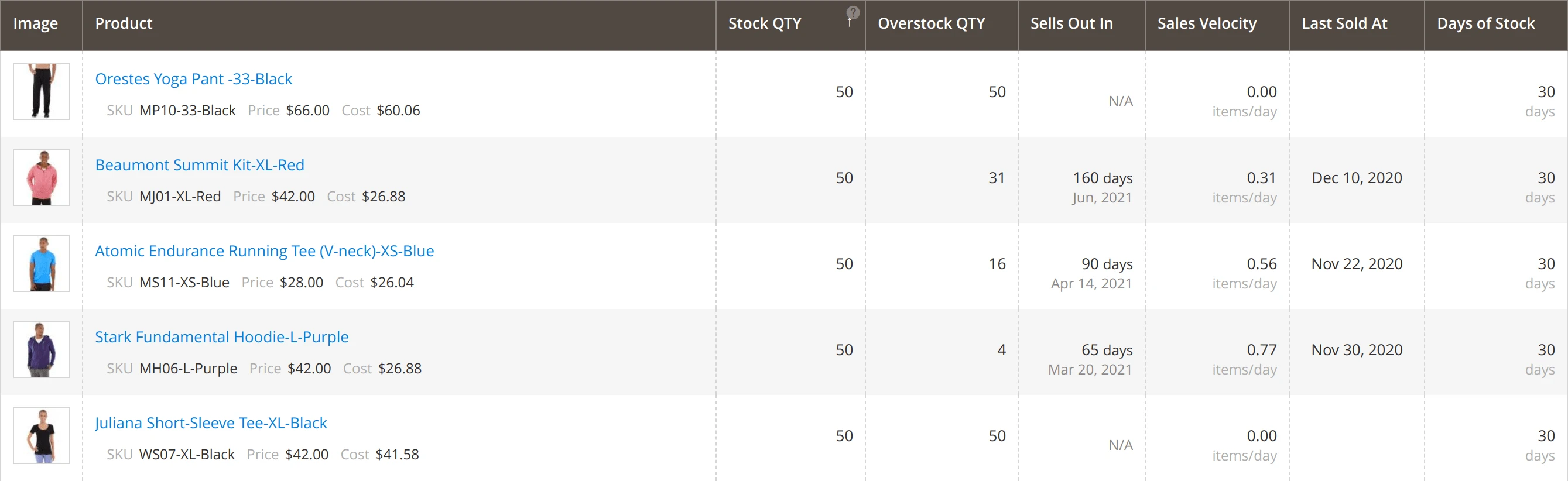Open the Orestes Yoga Pant -33-Black product

coord(193,79)
